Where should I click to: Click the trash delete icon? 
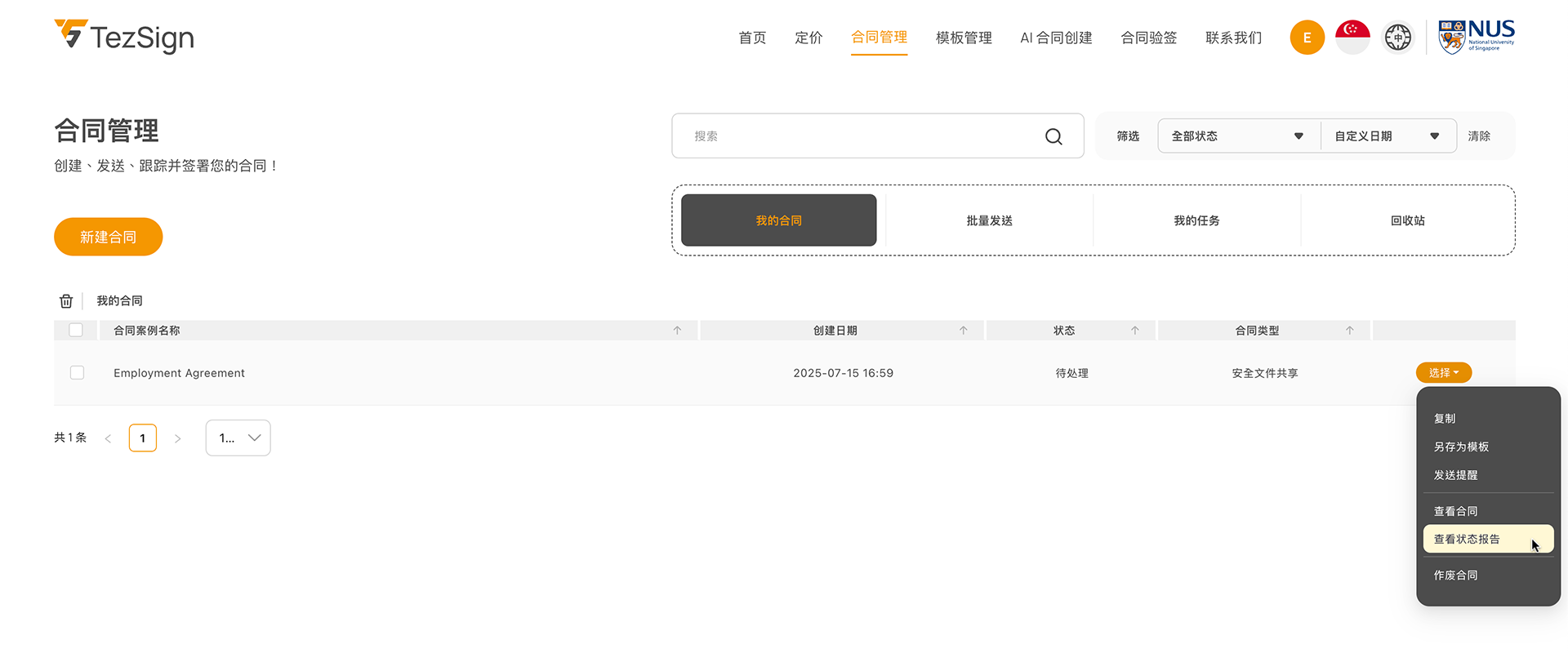point(66,301)
